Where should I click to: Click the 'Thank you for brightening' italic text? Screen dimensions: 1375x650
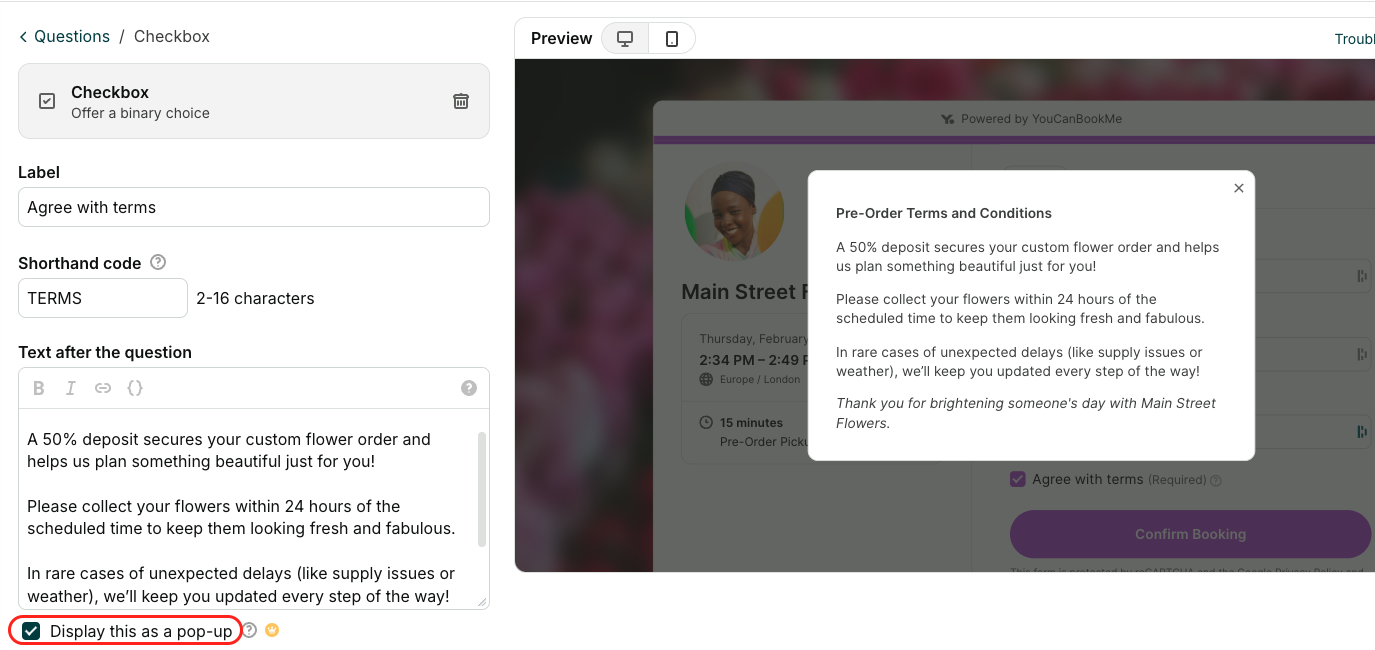click(x=1026, y=413)
